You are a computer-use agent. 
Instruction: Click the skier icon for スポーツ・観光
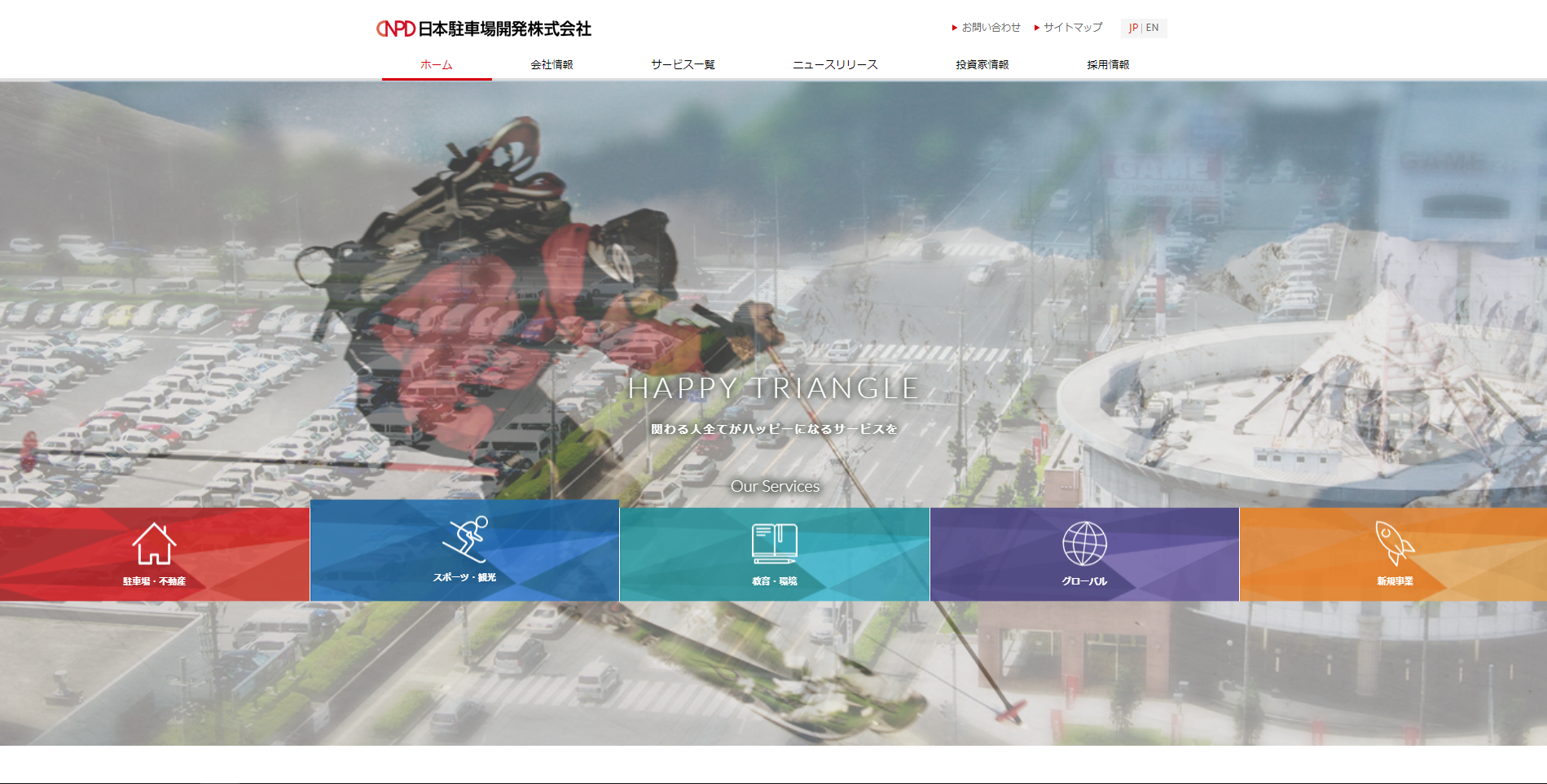(464, 539)
